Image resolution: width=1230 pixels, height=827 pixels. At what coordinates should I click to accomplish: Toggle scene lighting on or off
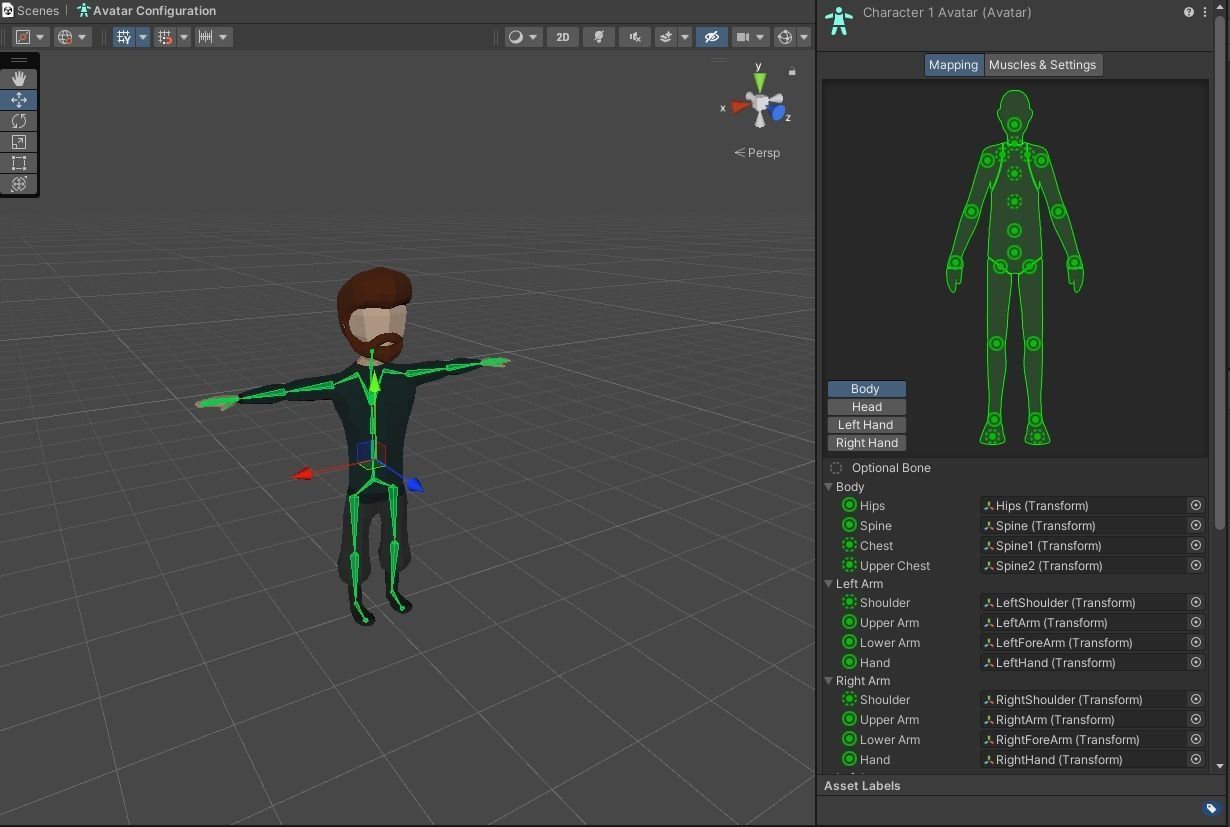[x=597, y=37]
